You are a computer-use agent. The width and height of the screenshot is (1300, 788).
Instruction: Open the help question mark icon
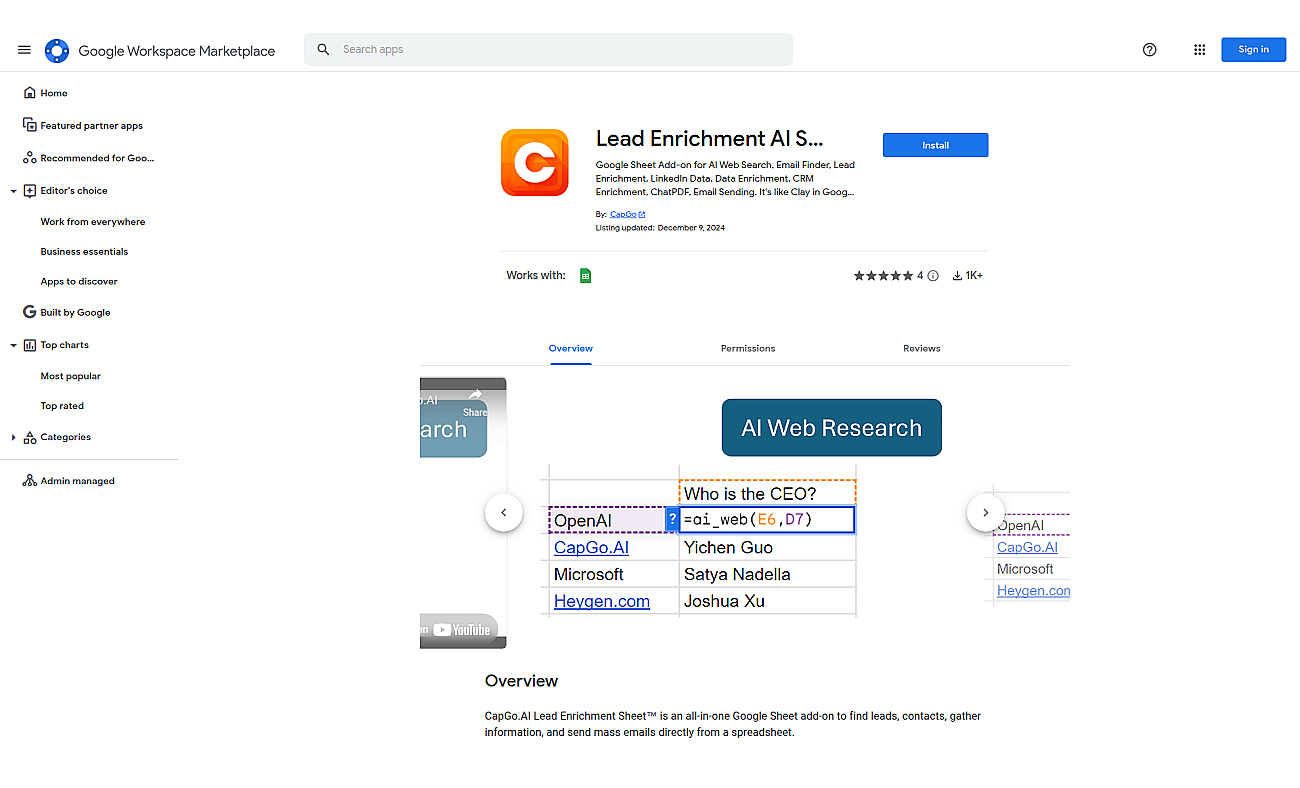click(1149, 49)
